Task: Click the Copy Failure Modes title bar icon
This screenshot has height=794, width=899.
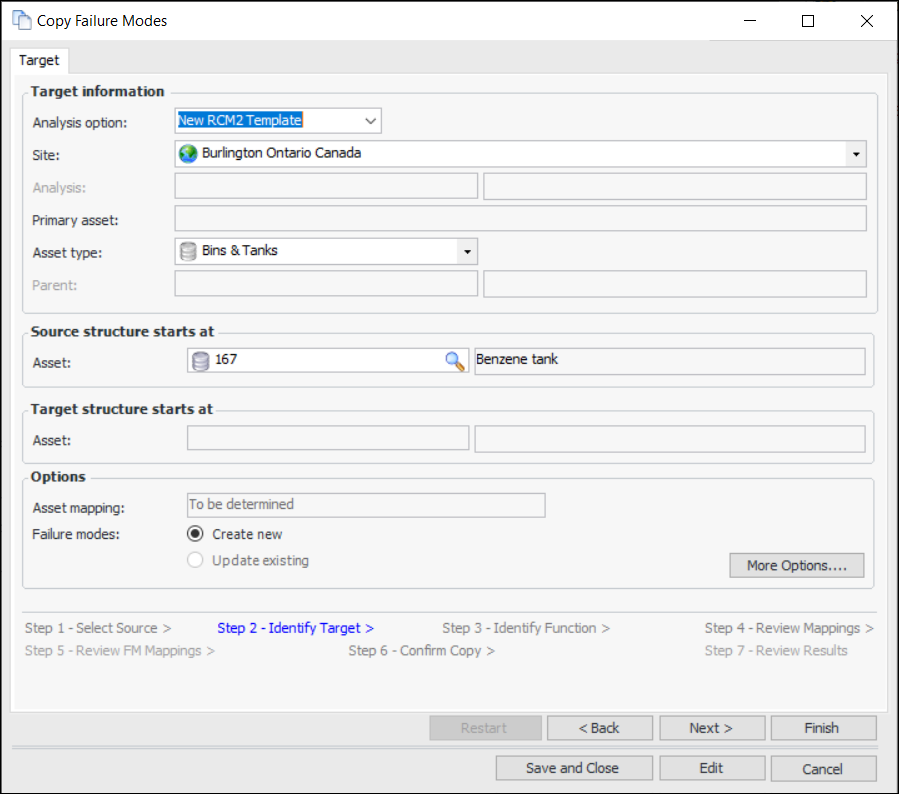Action: click(21, 20)
